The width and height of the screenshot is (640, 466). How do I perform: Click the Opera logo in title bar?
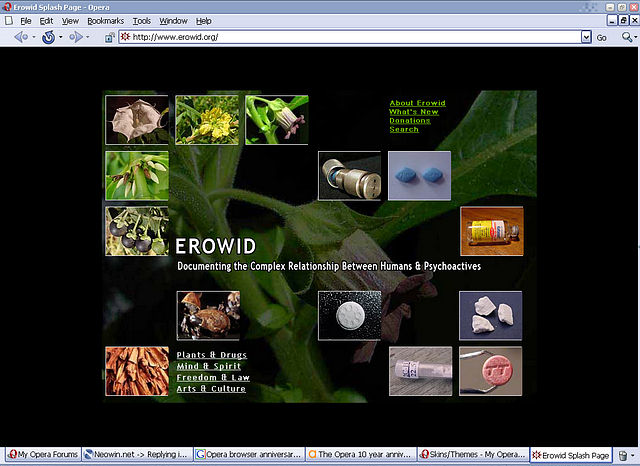[7, 7]
